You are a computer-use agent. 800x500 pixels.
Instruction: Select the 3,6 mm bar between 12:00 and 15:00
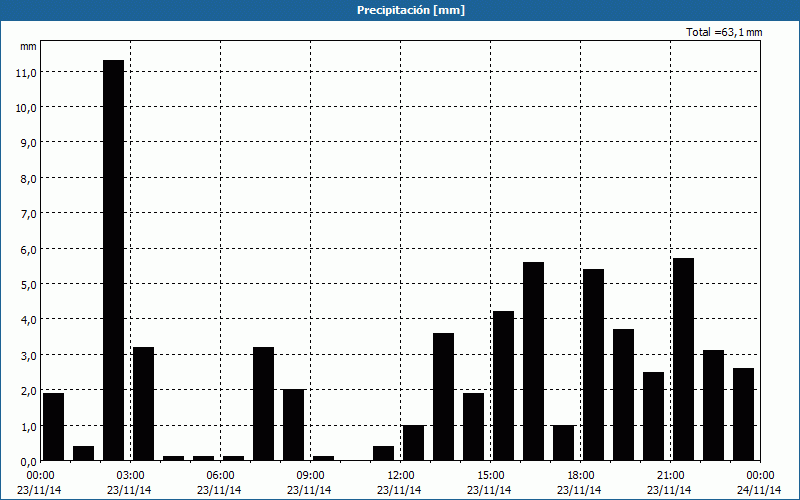point(443,397)
